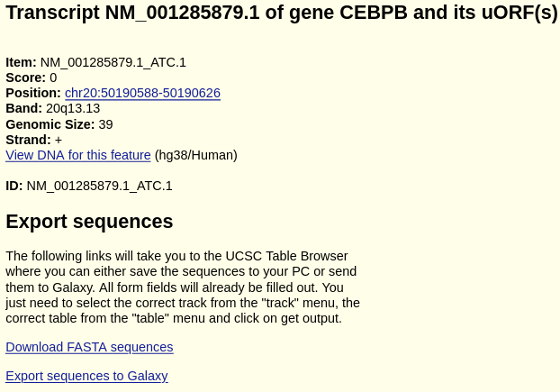Click the Band value 20q13.13
The height and width of the screenshot is (392, 560).
(73, 109)
